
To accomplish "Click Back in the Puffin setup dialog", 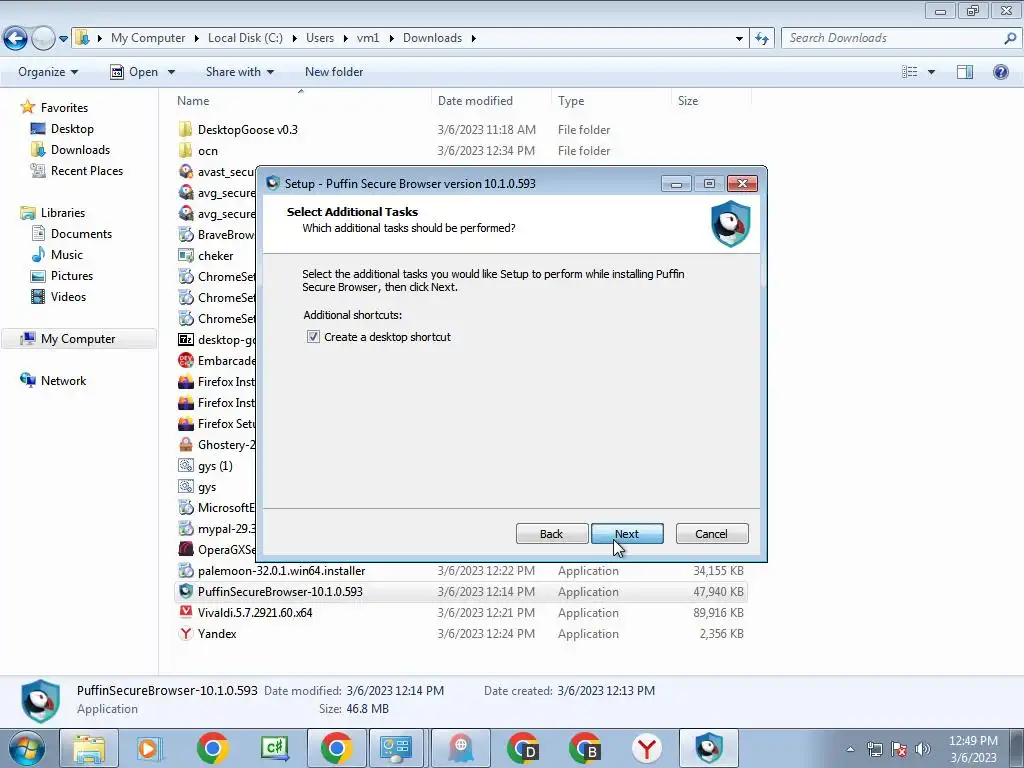I will (x=552, y=534).
